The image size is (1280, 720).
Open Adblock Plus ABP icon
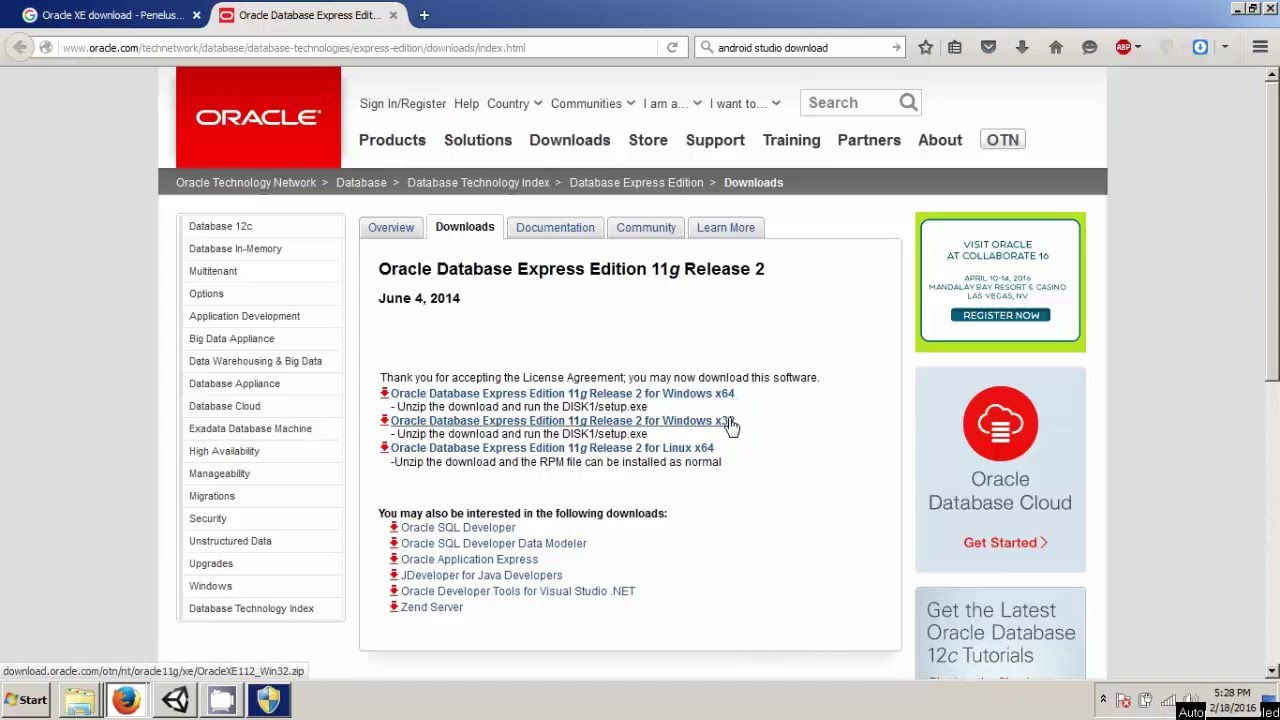(1123, 47)
